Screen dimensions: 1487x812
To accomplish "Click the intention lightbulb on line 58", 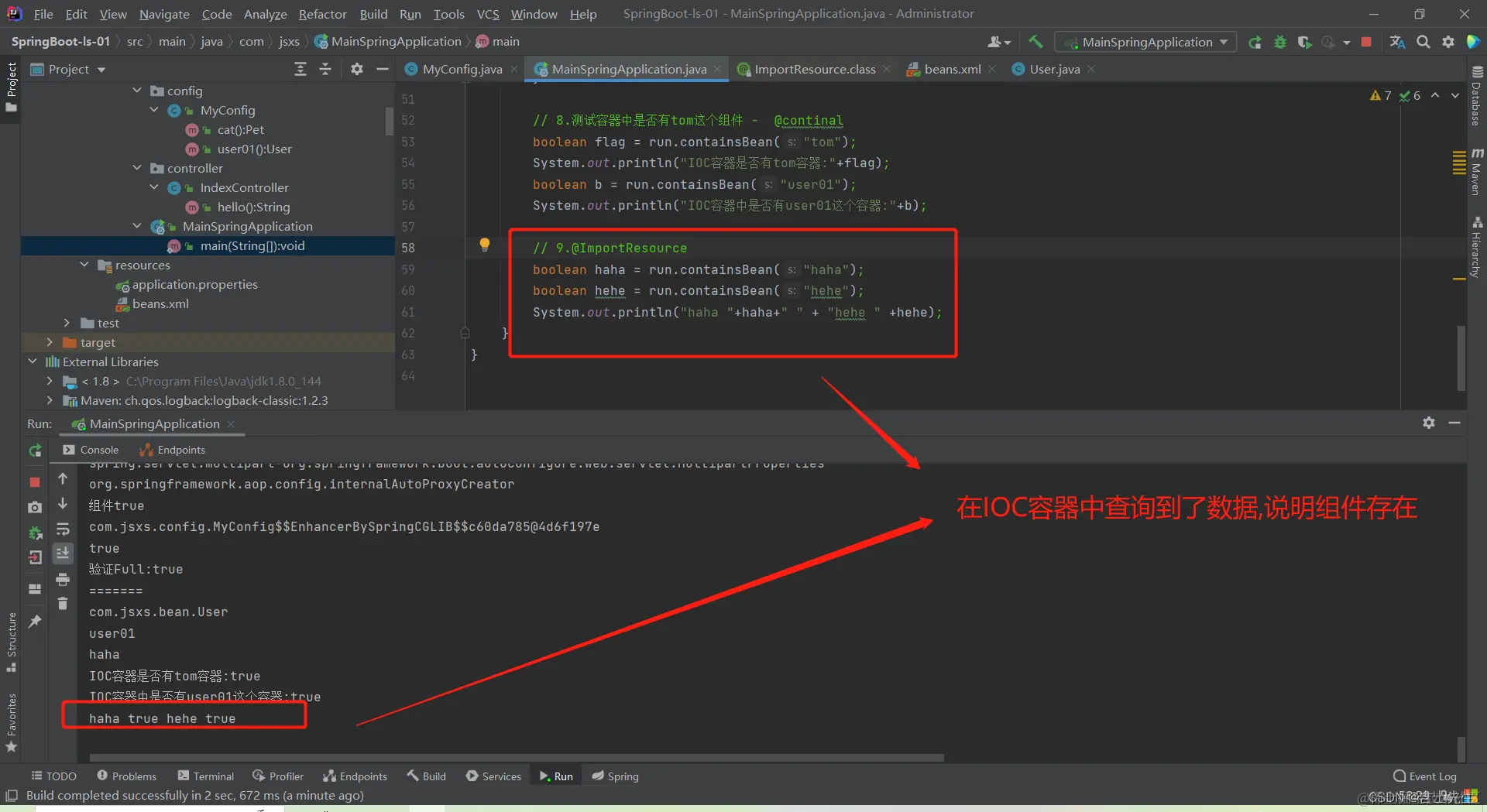I will 485,245.
